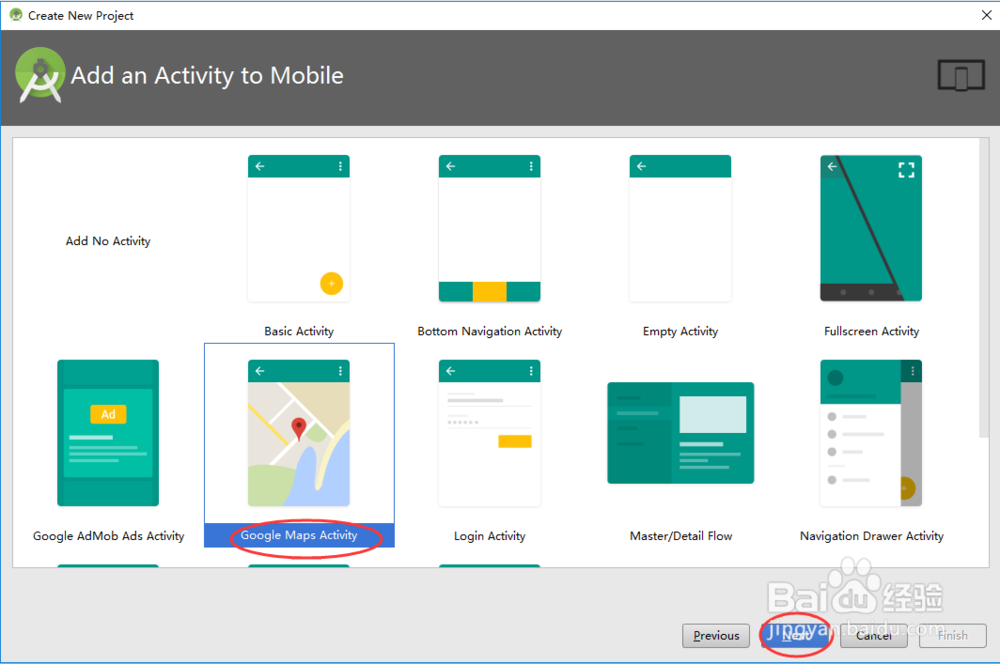Select the Google AdMob Ads Activity thumbnail
This screenshot has height=664, width=1000.
(x=108, y=433)
